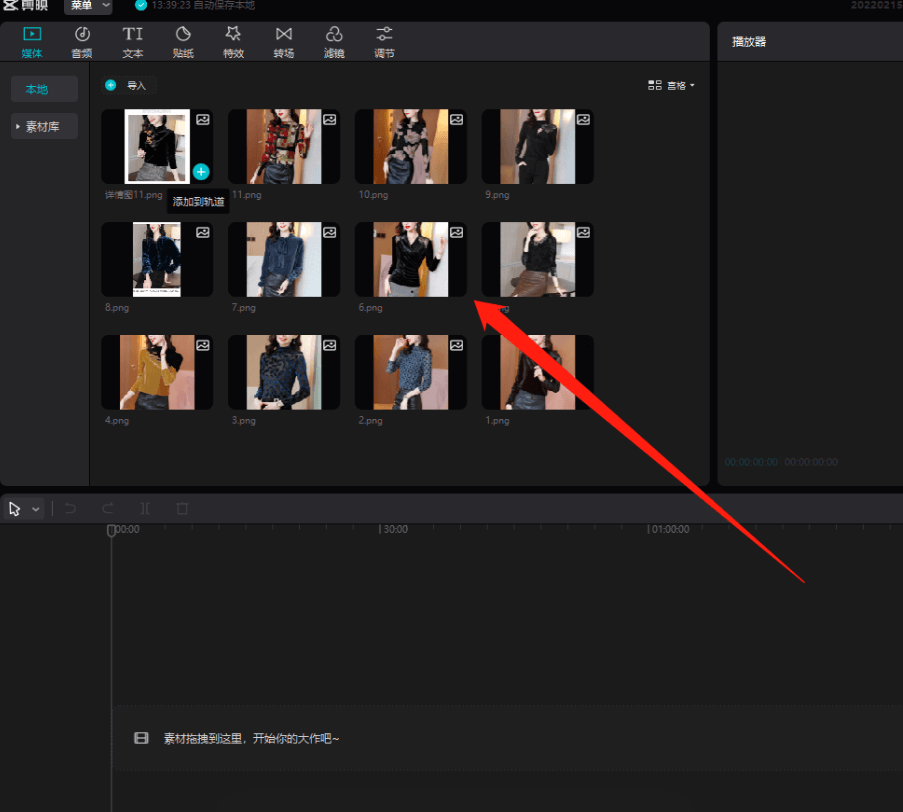Click the player timecode 00:00:00:00 display
This screenshot has width=903, height=812.
[751, 462]
